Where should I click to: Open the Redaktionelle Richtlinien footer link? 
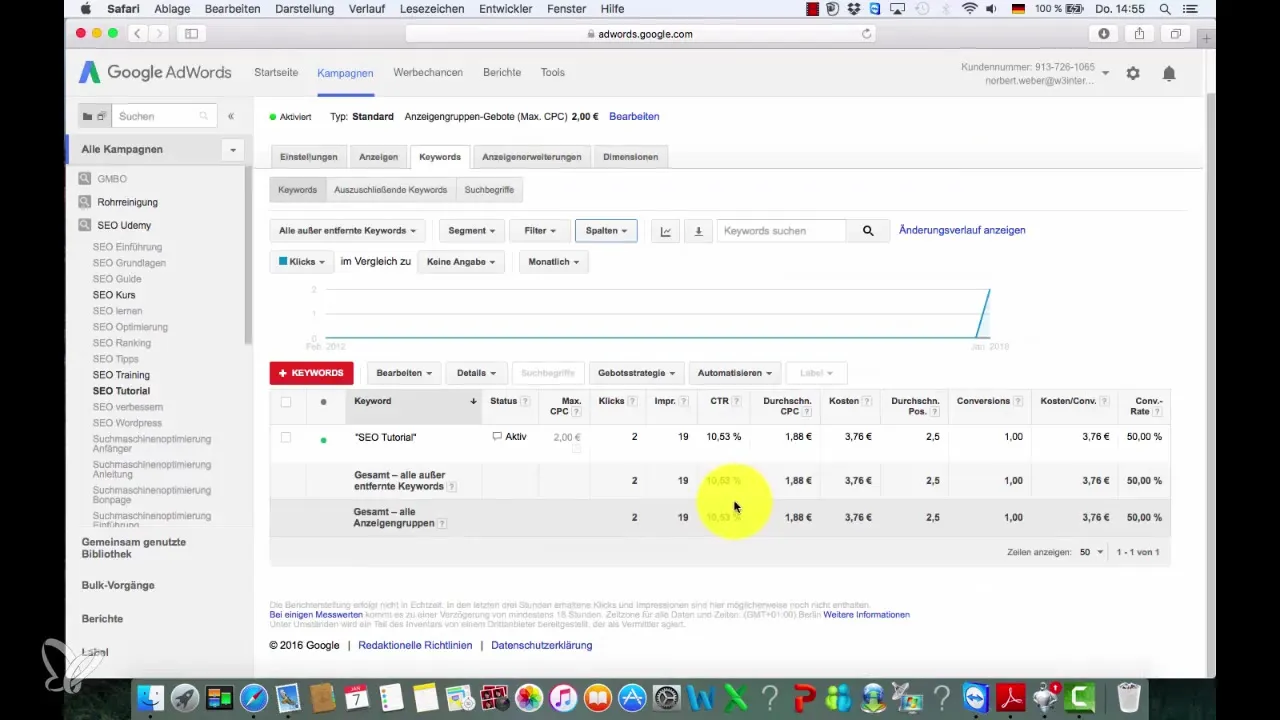(x=415, y=645)
